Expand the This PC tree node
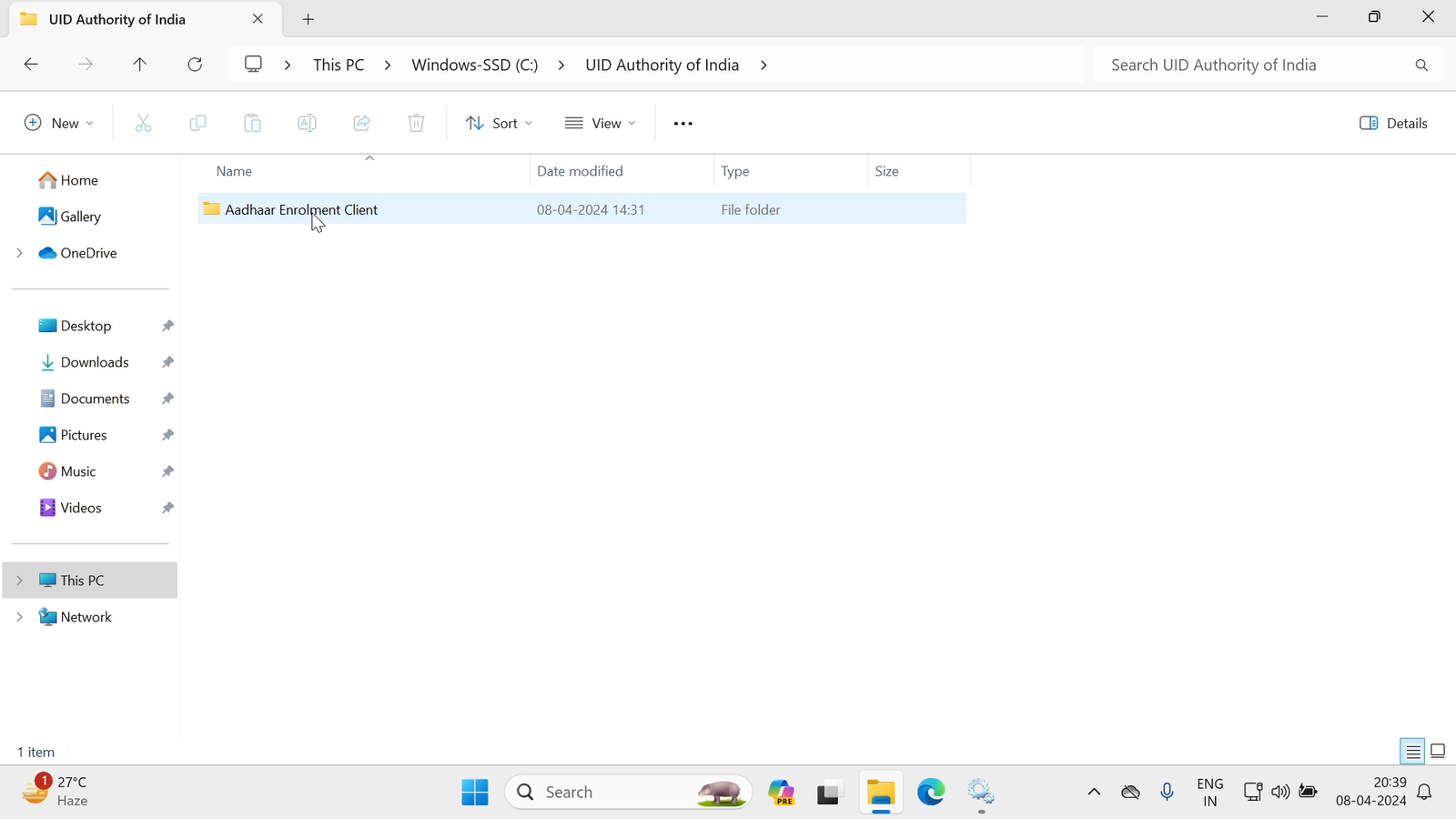The height and width of the screenshot is (819, 1456). (19, 581)
